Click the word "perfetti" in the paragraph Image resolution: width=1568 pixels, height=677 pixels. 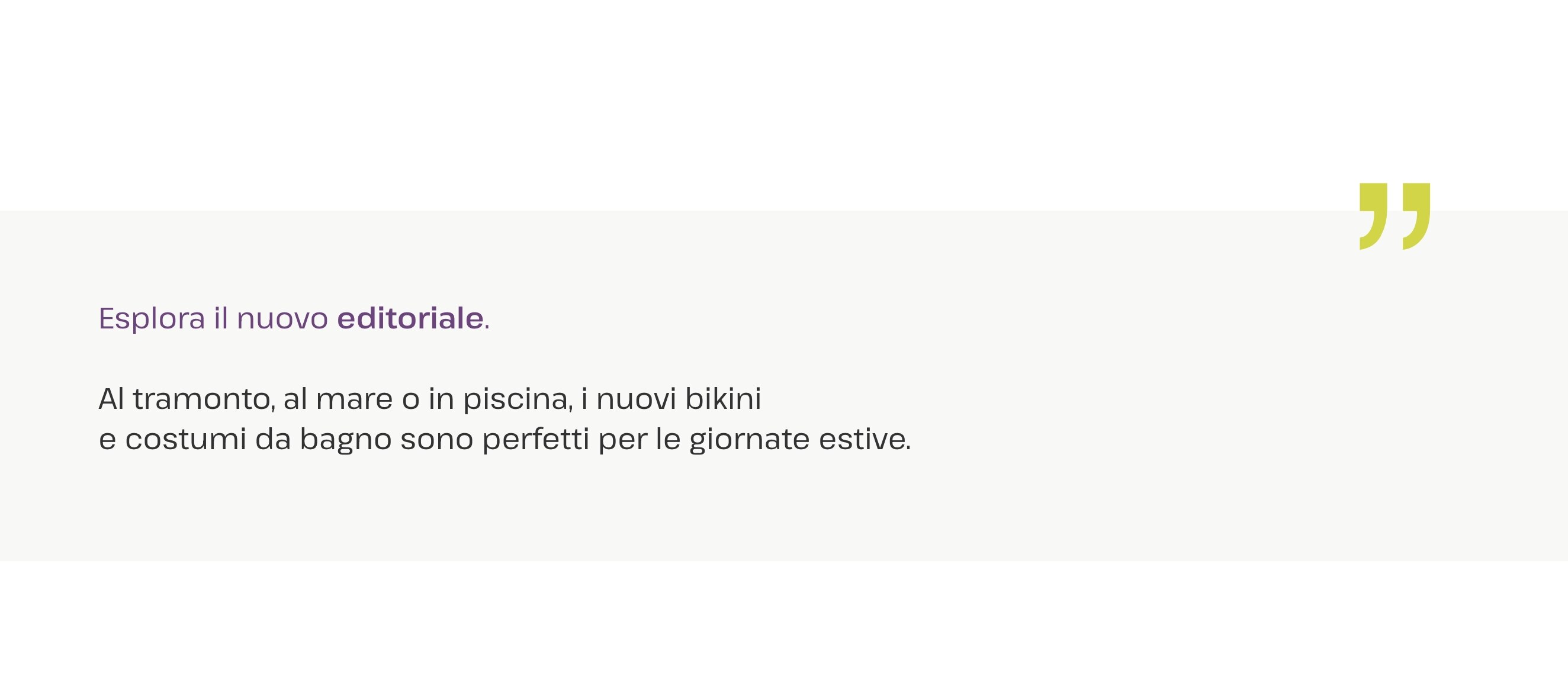coord(536,440)
